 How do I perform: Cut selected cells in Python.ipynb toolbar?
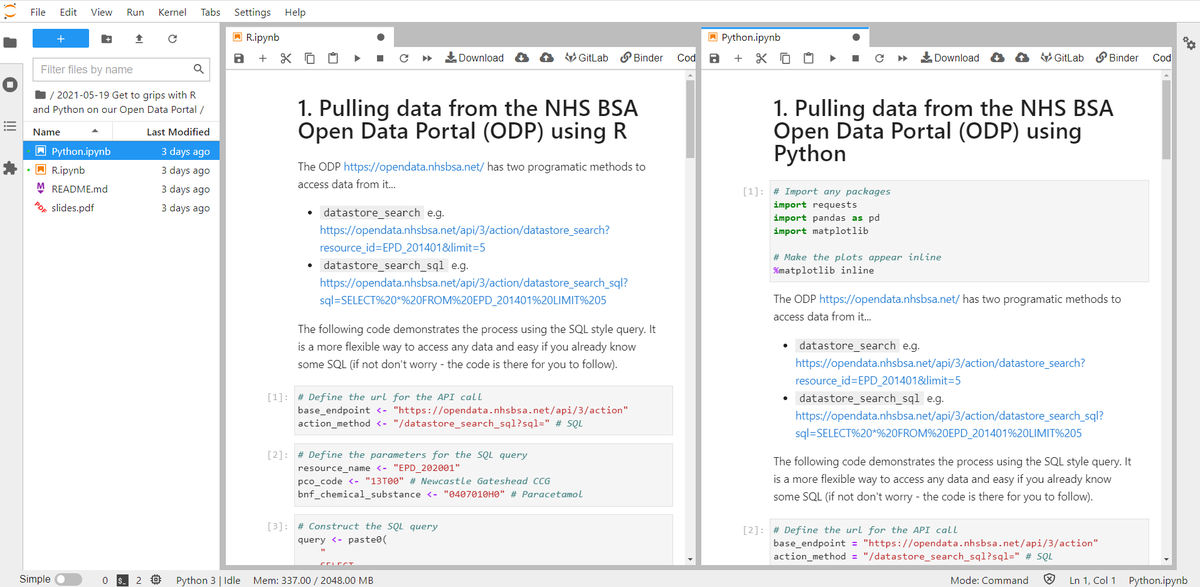761,58
